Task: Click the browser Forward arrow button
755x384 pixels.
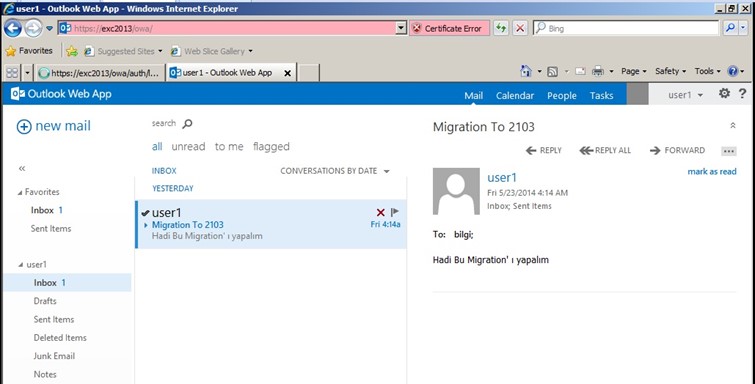Action: pyautogui.click(x=33, y=29)
